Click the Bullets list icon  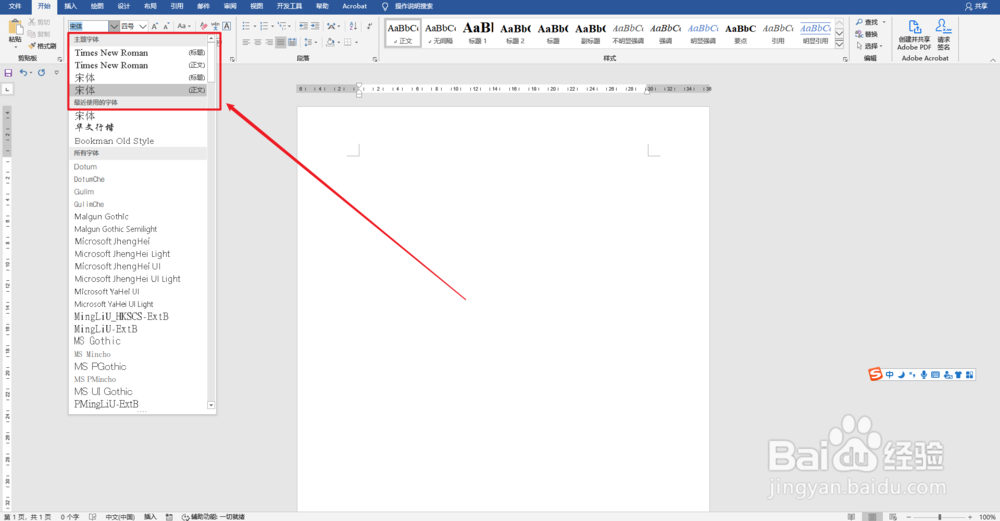click(246, 26)
